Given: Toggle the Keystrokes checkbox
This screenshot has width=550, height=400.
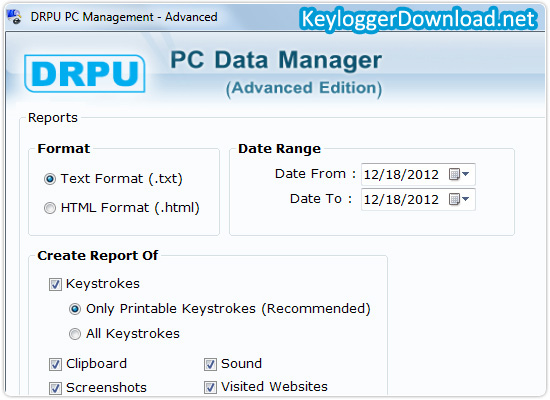Looking at the screenshot, I should tap(55, 284).
